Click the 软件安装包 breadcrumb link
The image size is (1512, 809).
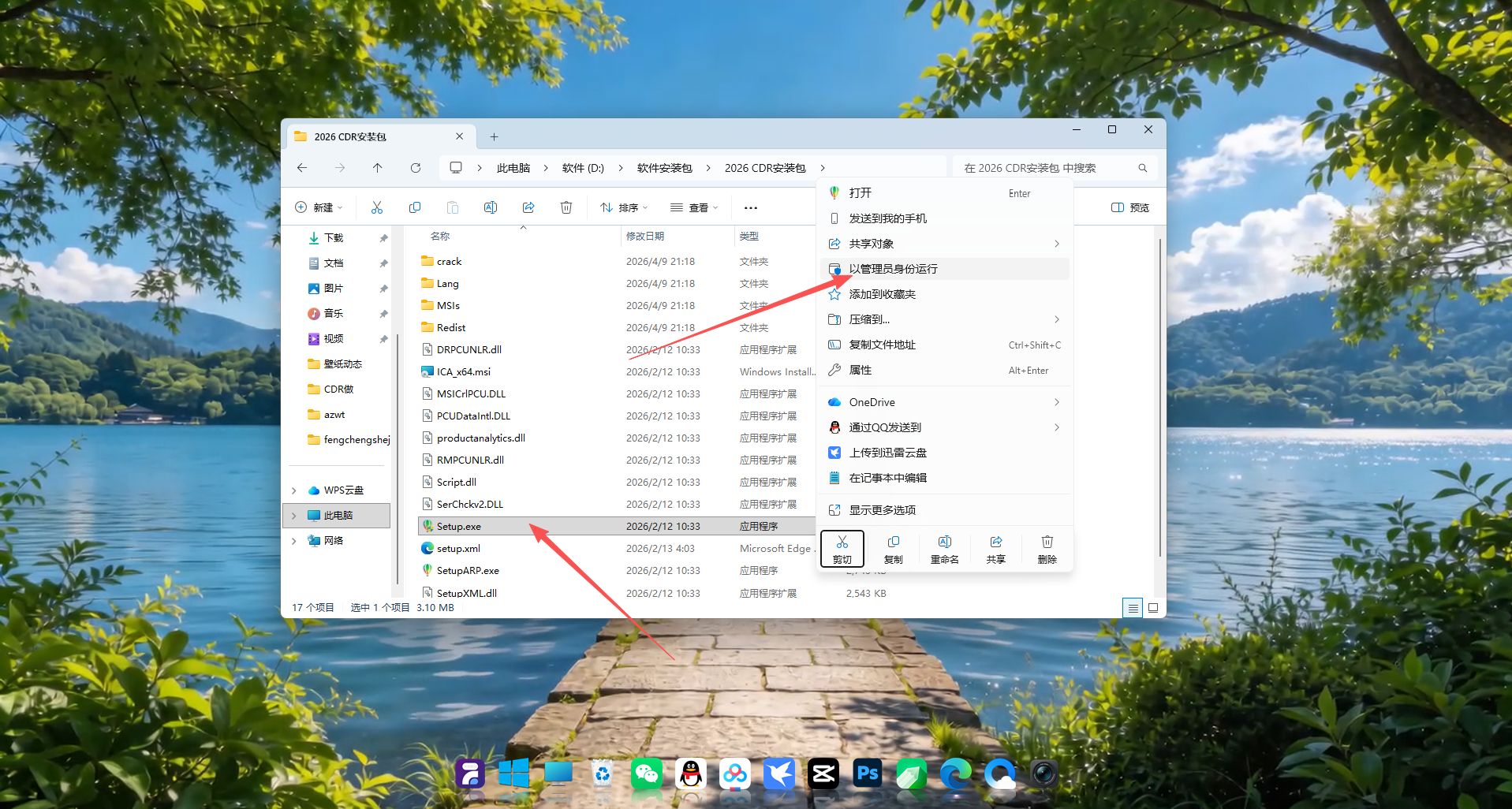click(665, 168)
